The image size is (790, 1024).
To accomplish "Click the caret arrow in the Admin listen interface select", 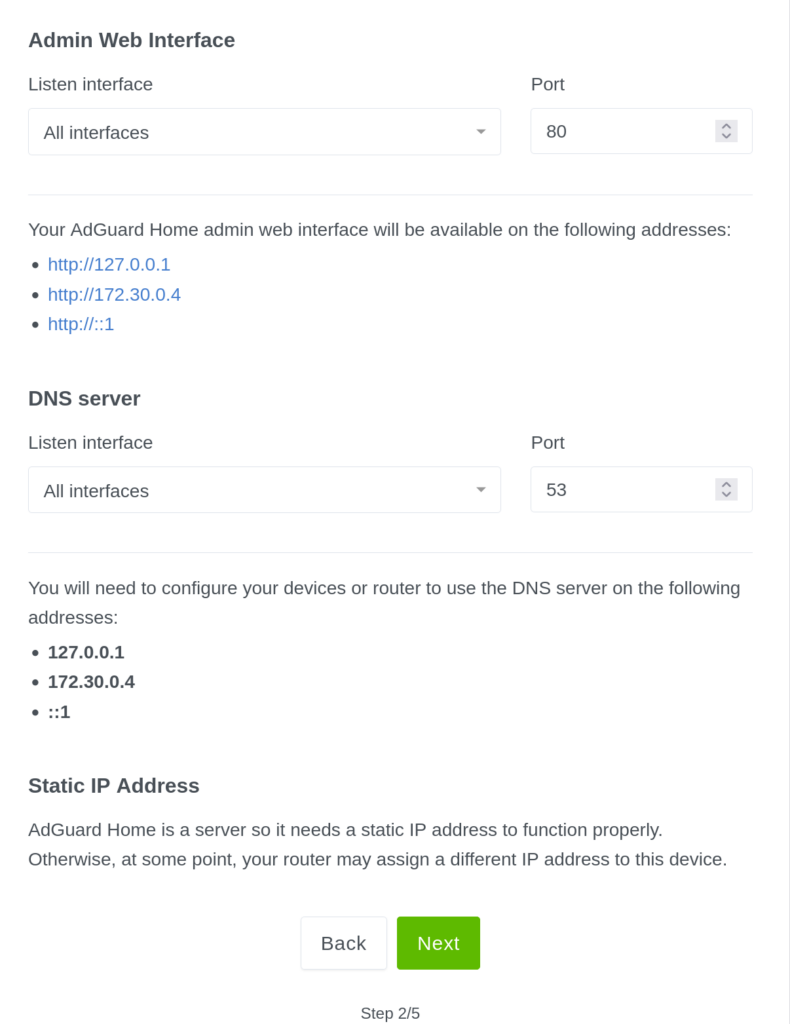I will point(481,132).
